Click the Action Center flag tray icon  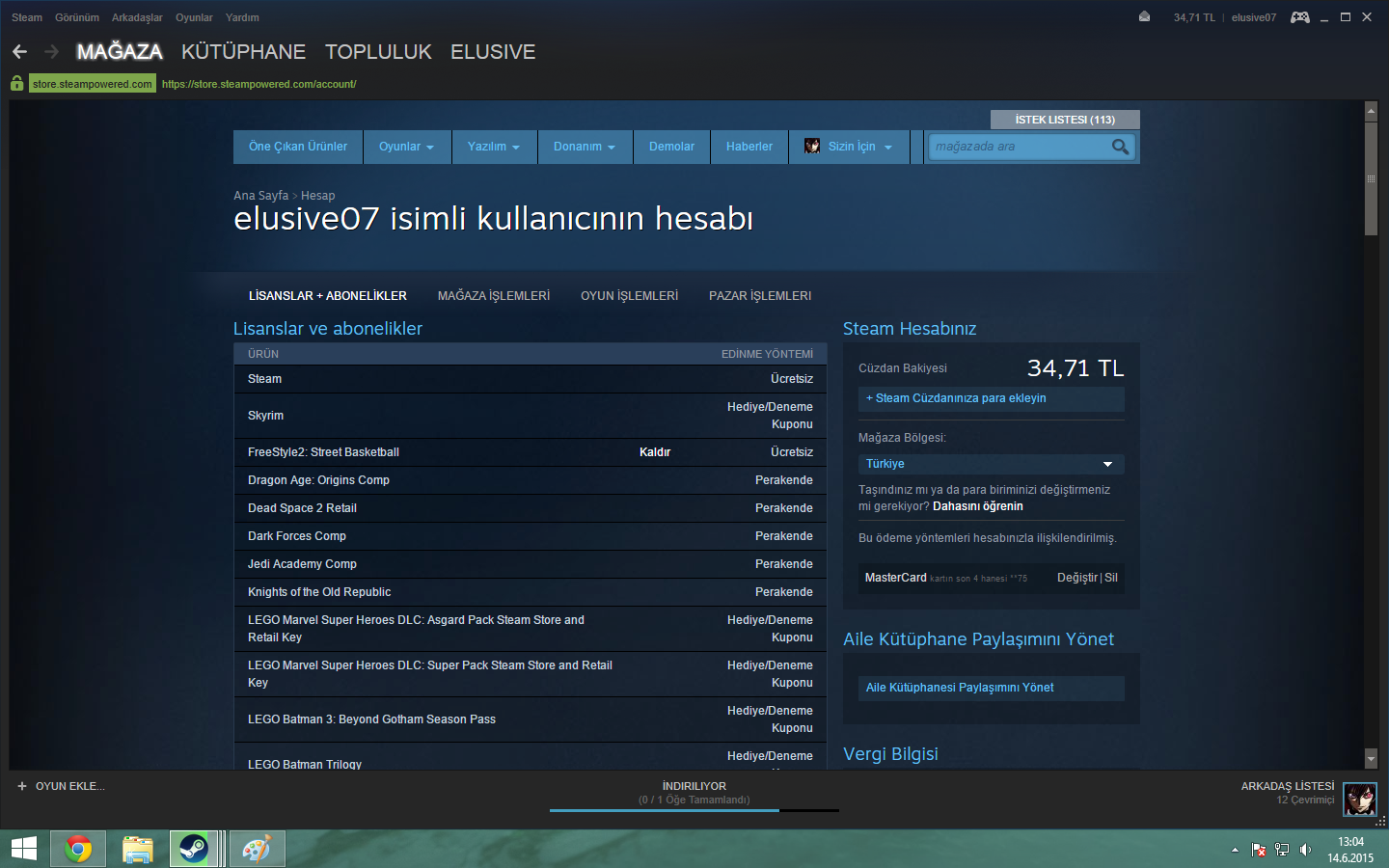[1258, 850]
